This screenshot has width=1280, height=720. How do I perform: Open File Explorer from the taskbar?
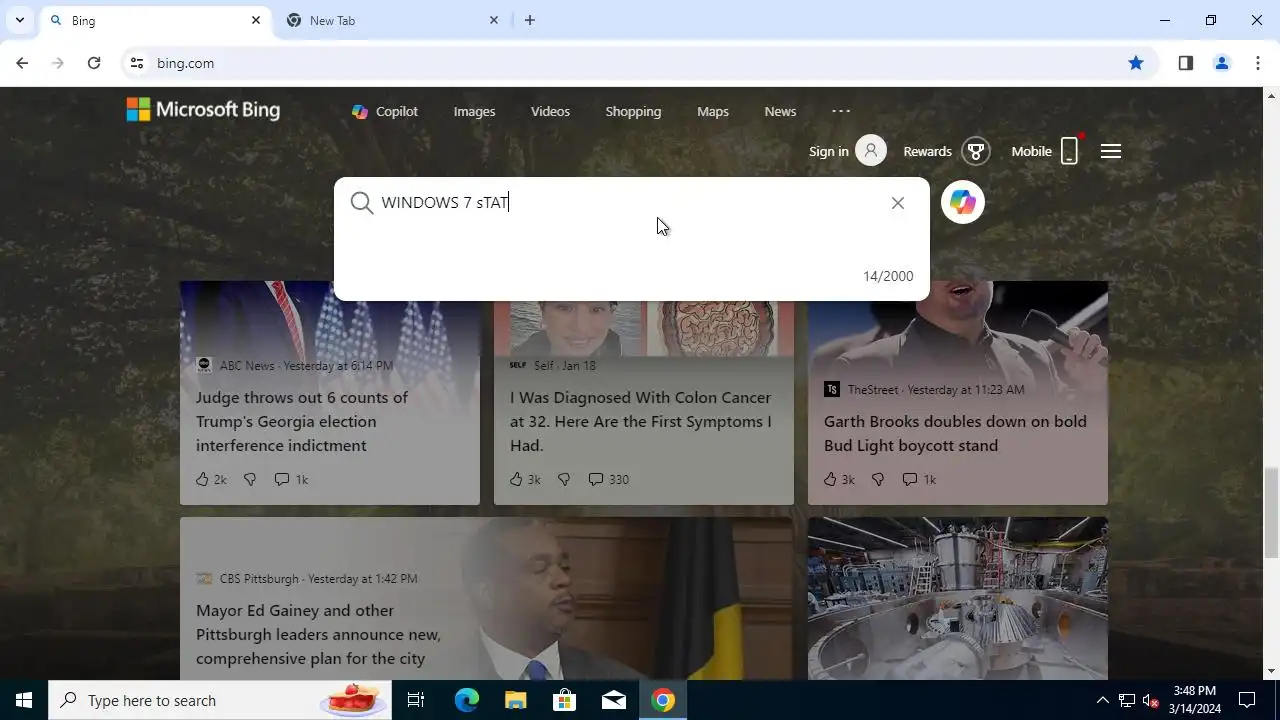coord(515,700)
